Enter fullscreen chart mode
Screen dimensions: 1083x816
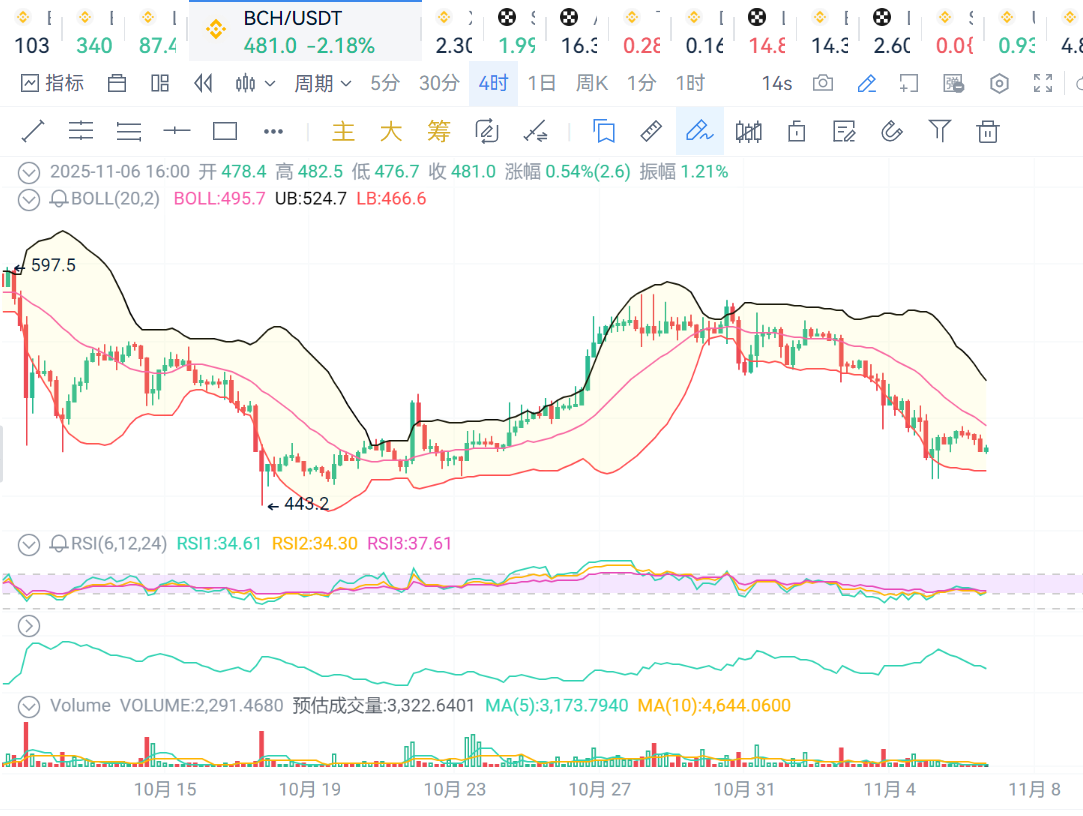(1043, 84)
